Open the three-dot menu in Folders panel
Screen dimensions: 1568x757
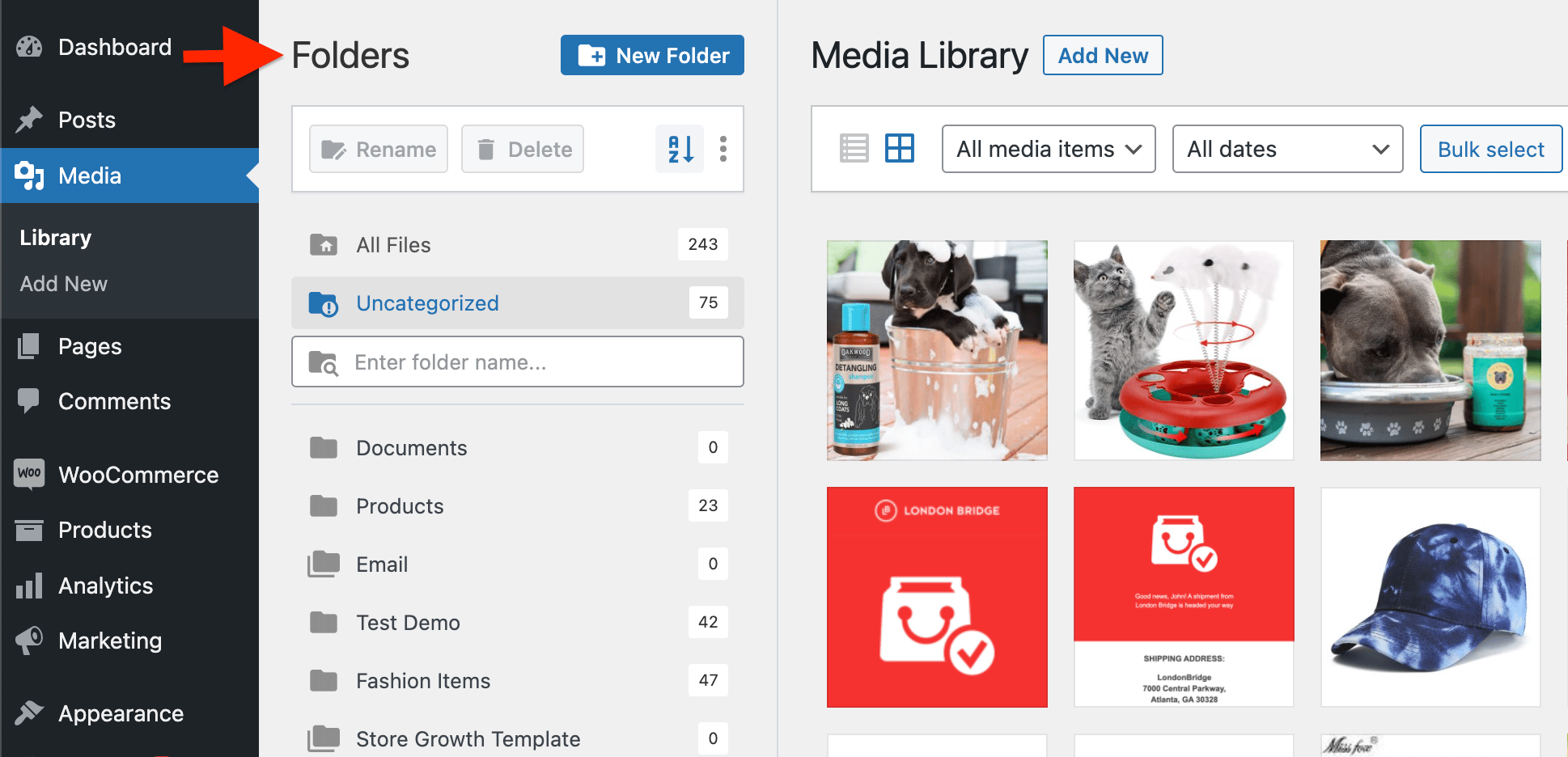pyautogui.click(x=723, y=149)
